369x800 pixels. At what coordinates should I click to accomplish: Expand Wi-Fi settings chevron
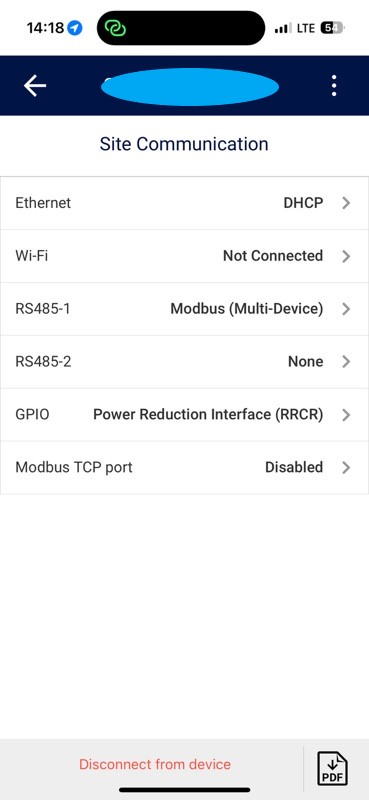click(347, 256)
